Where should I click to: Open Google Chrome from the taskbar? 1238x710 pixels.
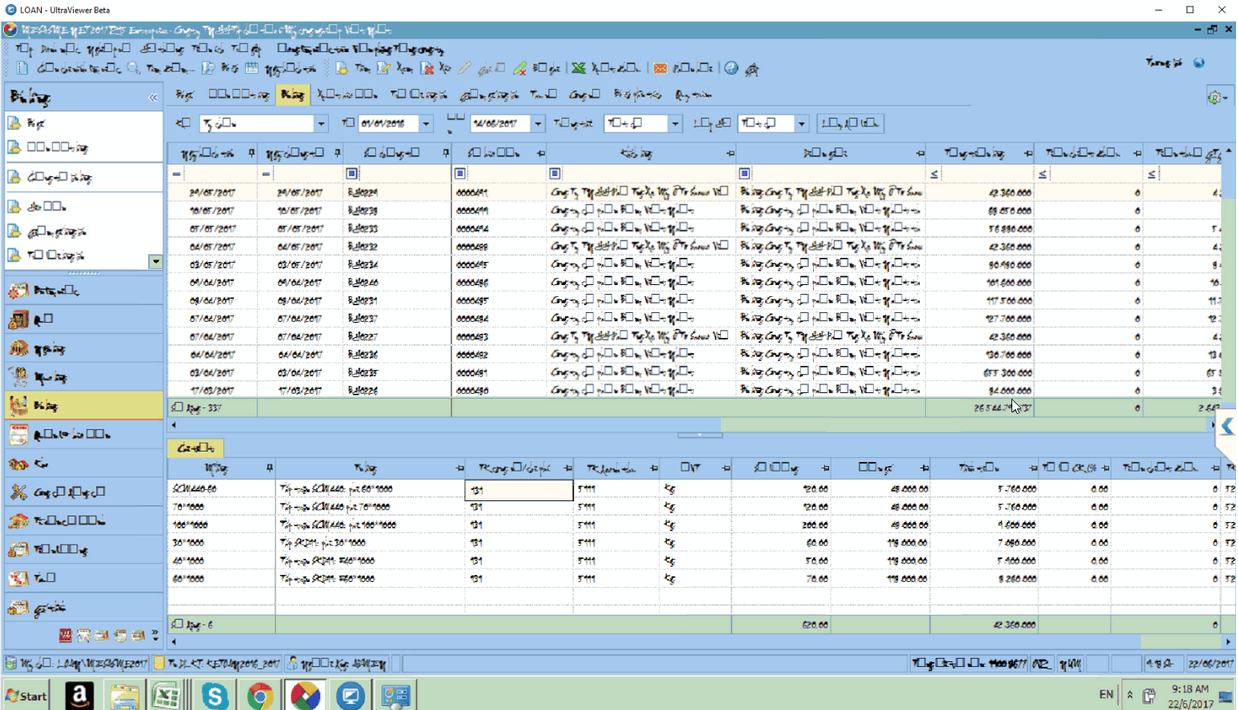click(x=260, y=695)
